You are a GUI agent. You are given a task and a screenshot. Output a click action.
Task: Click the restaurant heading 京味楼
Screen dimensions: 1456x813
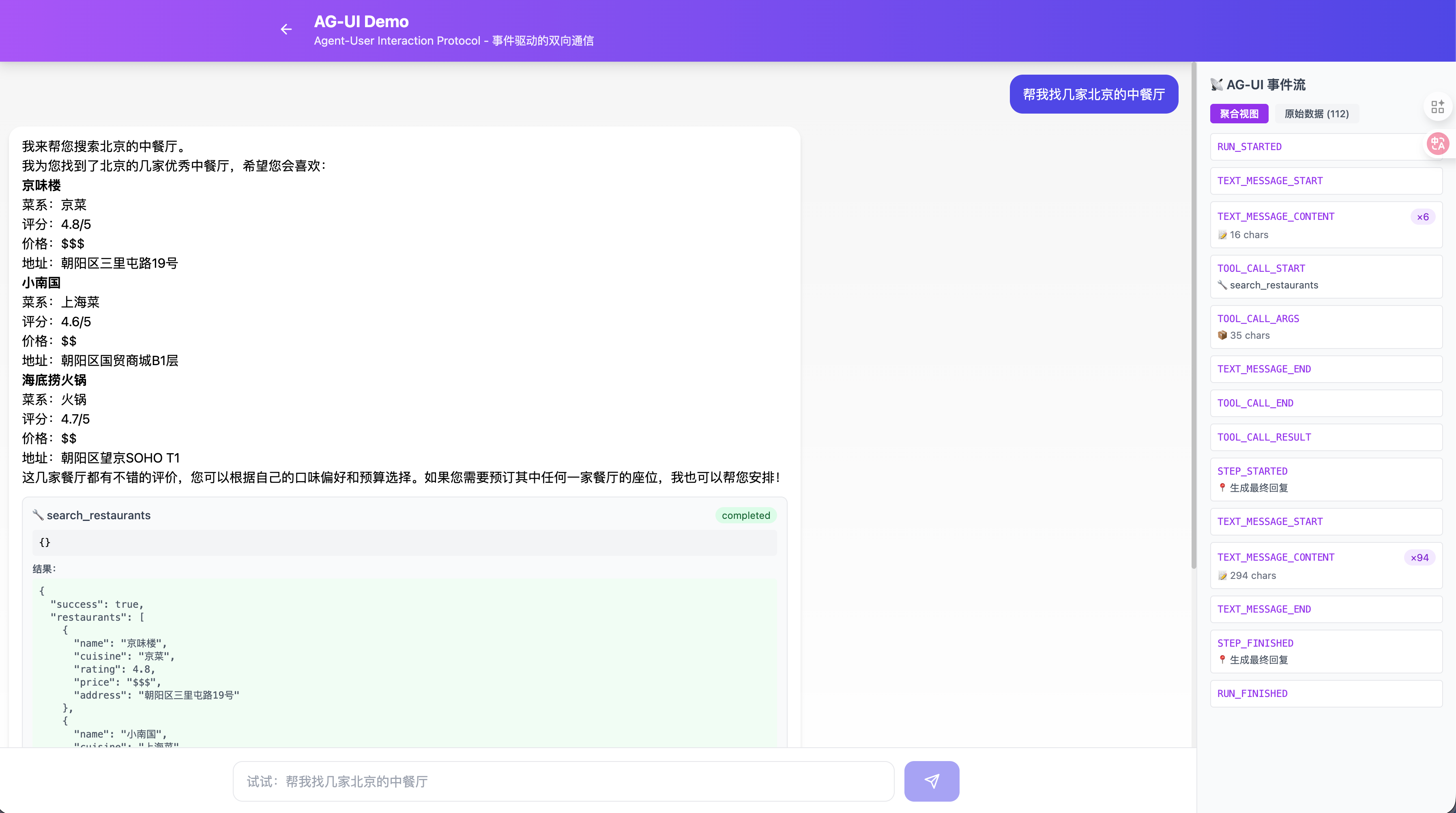[41, 185]
